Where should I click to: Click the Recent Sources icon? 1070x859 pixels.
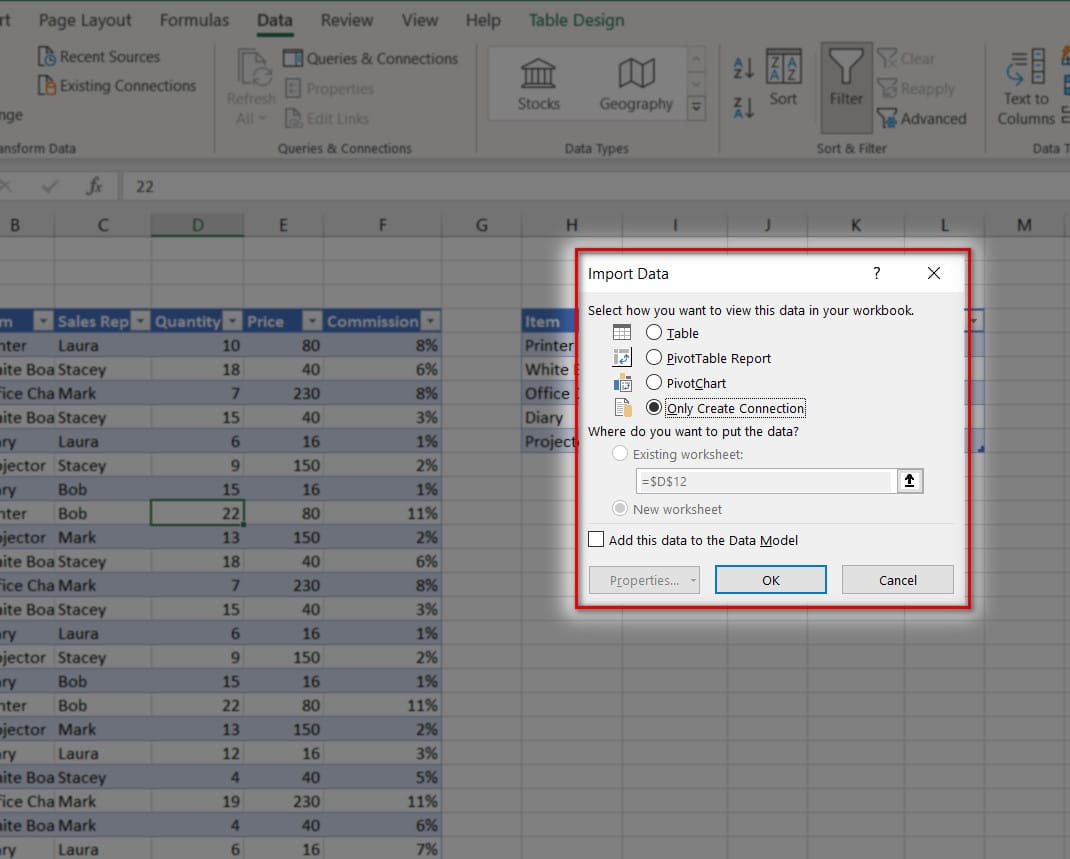(x=48, y=56)
